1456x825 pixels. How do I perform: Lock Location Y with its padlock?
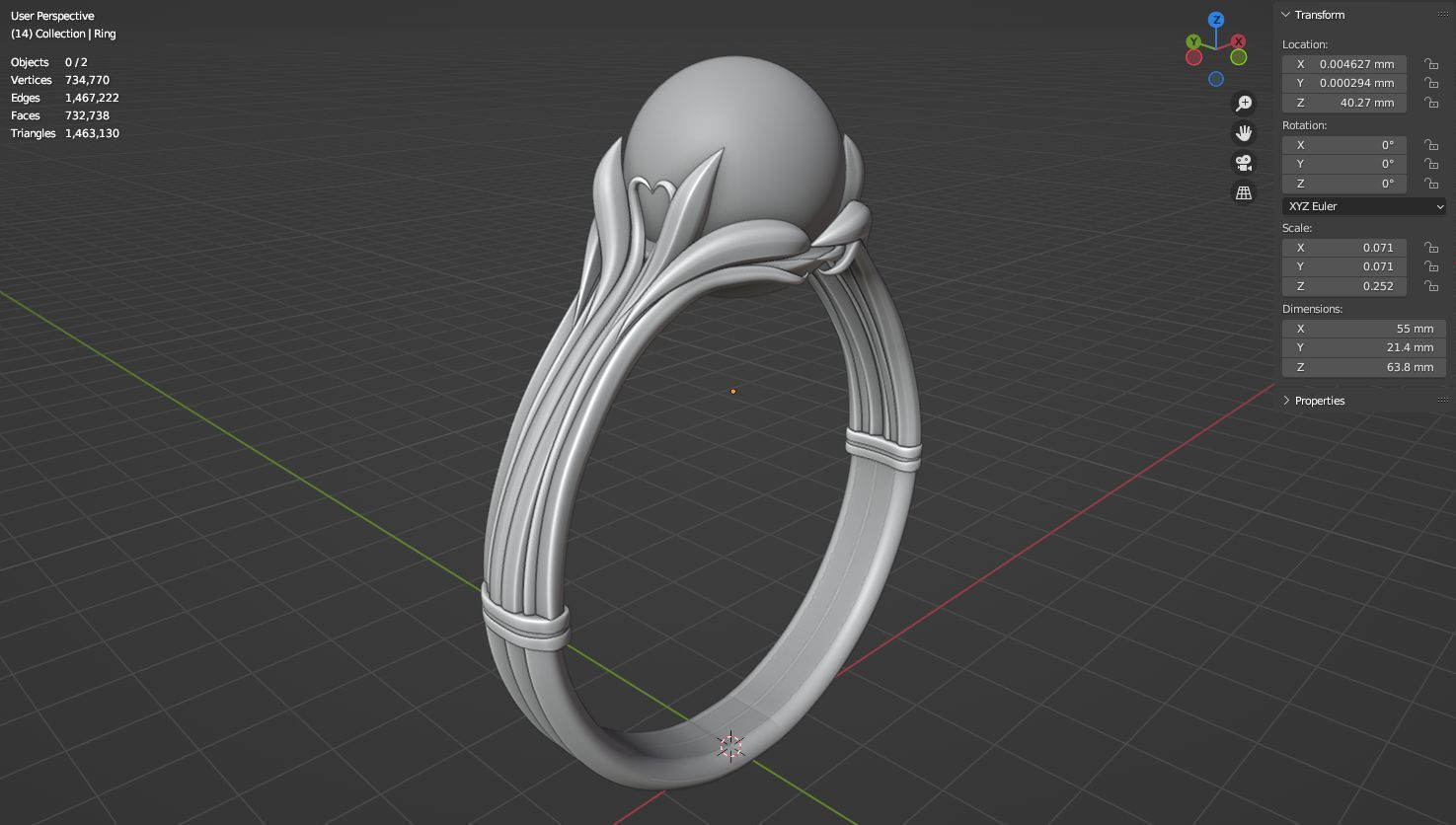(1430, 83)
